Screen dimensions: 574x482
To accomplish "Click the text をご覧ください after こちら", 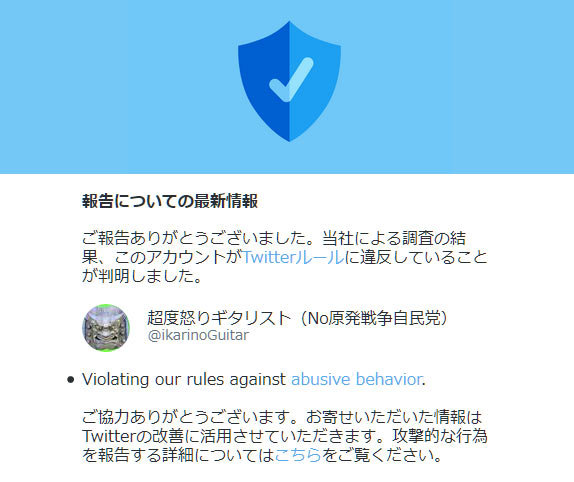I will point(381,455).
